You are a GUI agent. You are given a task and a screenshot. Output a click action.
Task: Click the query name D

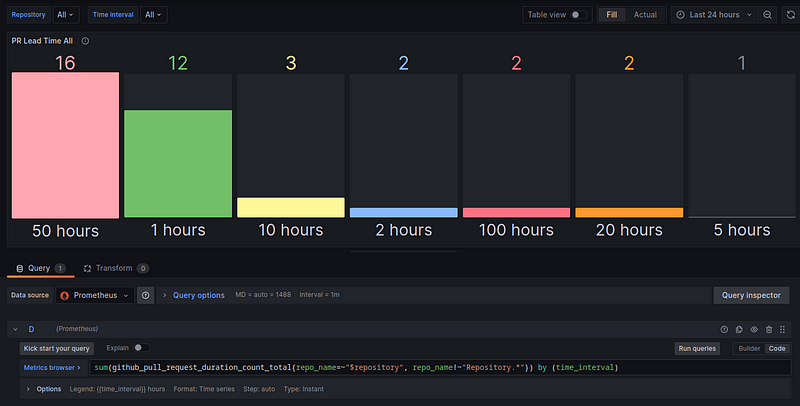click(31, 329)
